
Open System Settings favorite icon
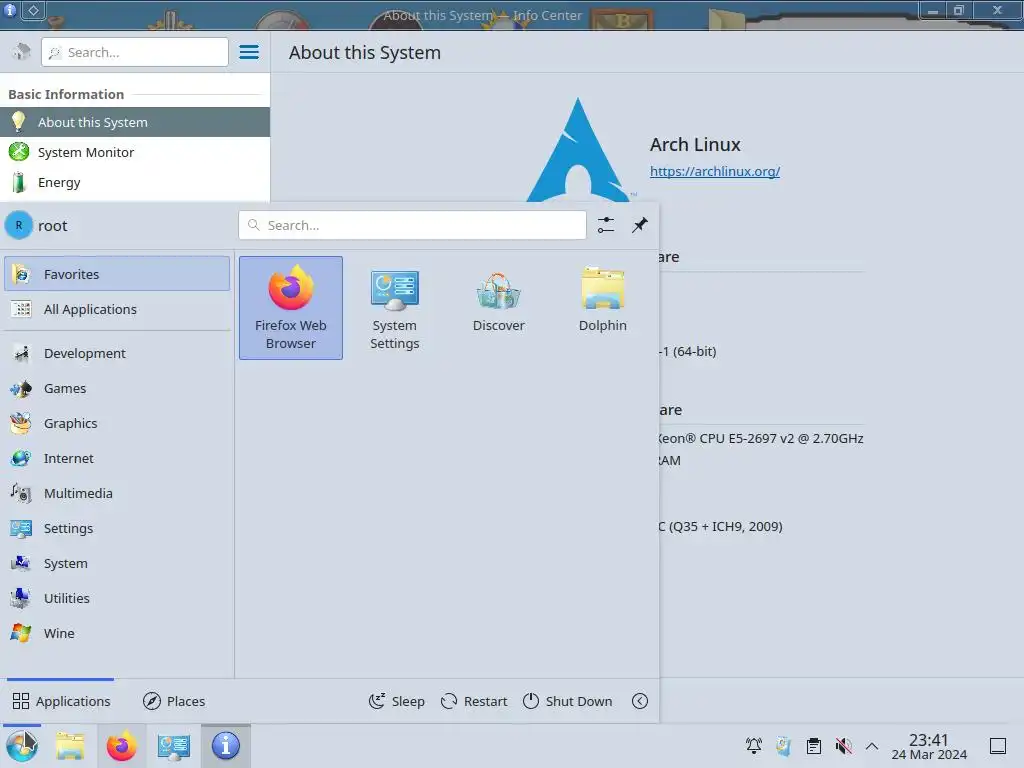point(394,308)
